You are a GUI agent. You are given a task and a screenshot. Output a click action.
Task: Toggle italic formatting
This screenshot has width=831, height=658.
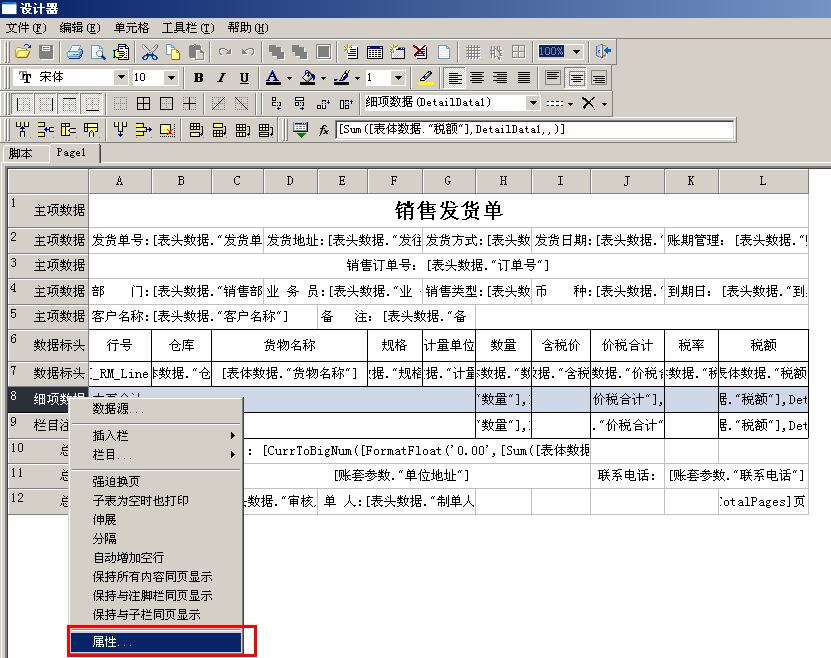pyautogui.click(x=222, y=78)
